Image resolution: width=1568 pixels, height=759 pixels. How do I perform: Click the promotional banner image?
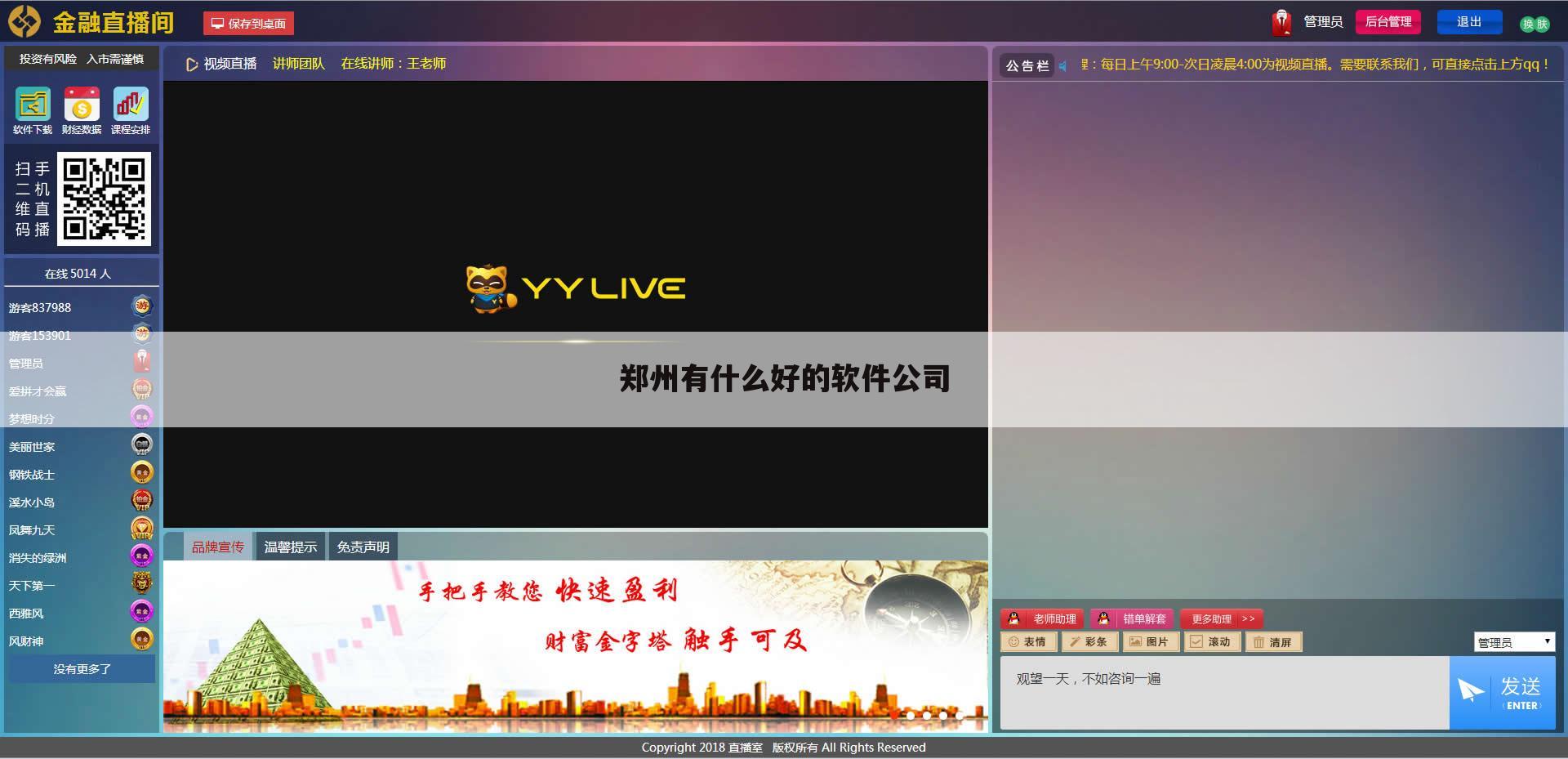(x=576, y=645)
